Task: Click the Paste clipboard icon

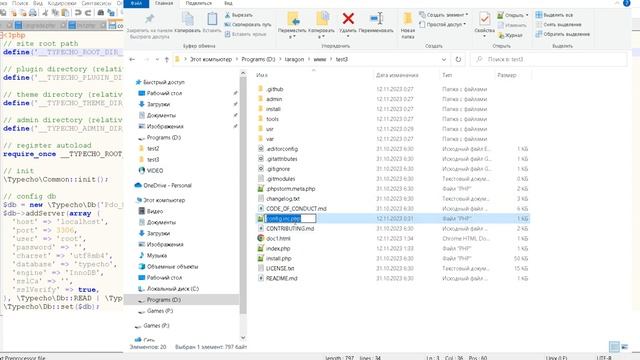Action: tap(212, 19)
